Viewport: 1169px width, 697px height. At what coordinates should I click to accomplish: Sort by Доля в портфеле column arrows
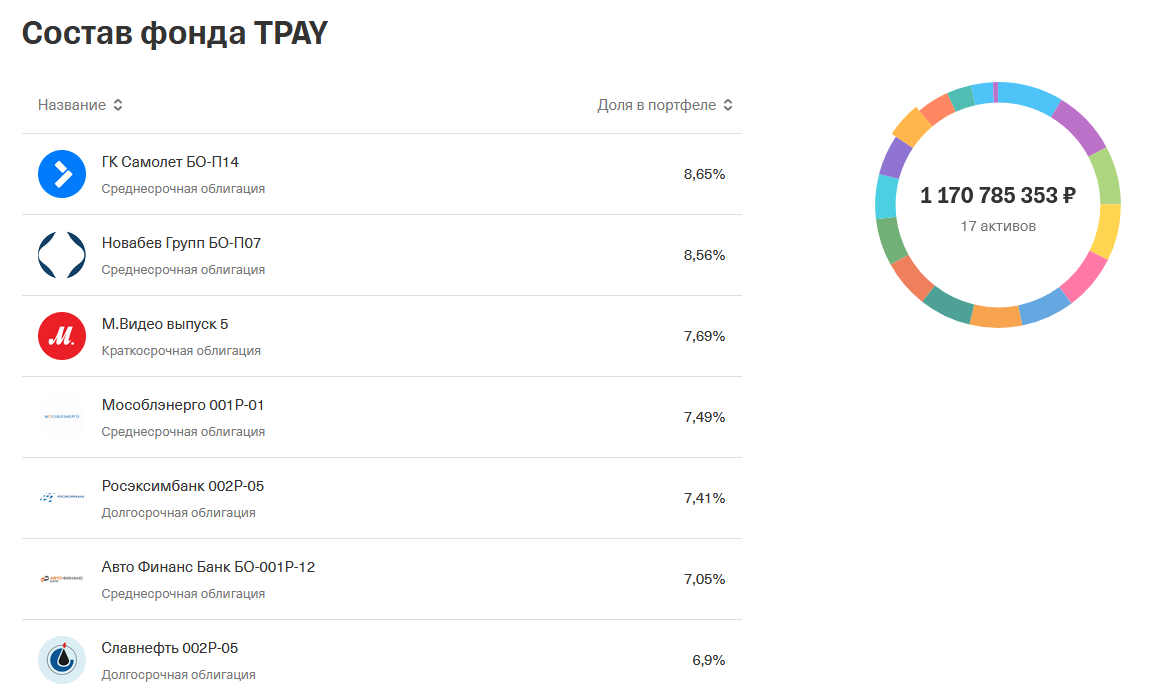point(728,105)
